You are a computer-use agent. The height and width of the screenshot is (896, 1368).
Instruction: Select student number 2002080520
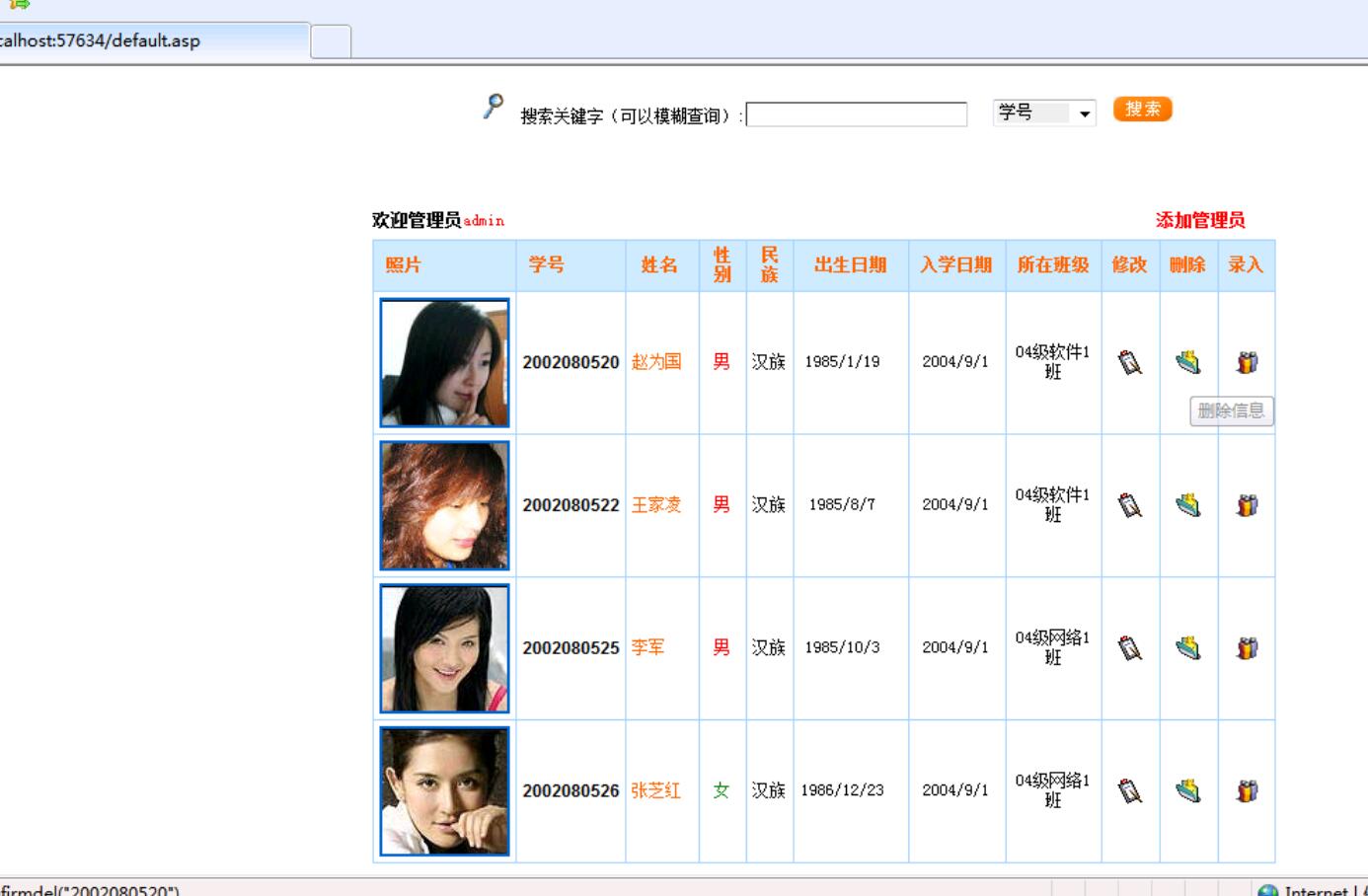pos(570,363)
